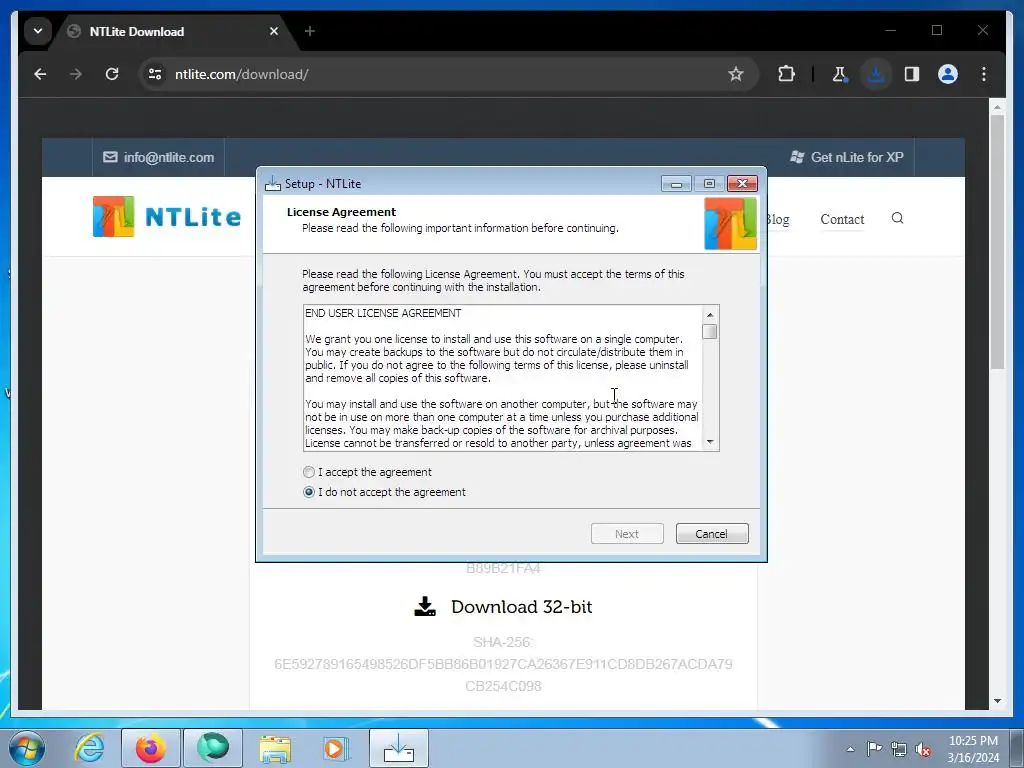1024x768 pixels.
Task: Close the NTLite Setup dialog
Action: (x=743, y=184)
